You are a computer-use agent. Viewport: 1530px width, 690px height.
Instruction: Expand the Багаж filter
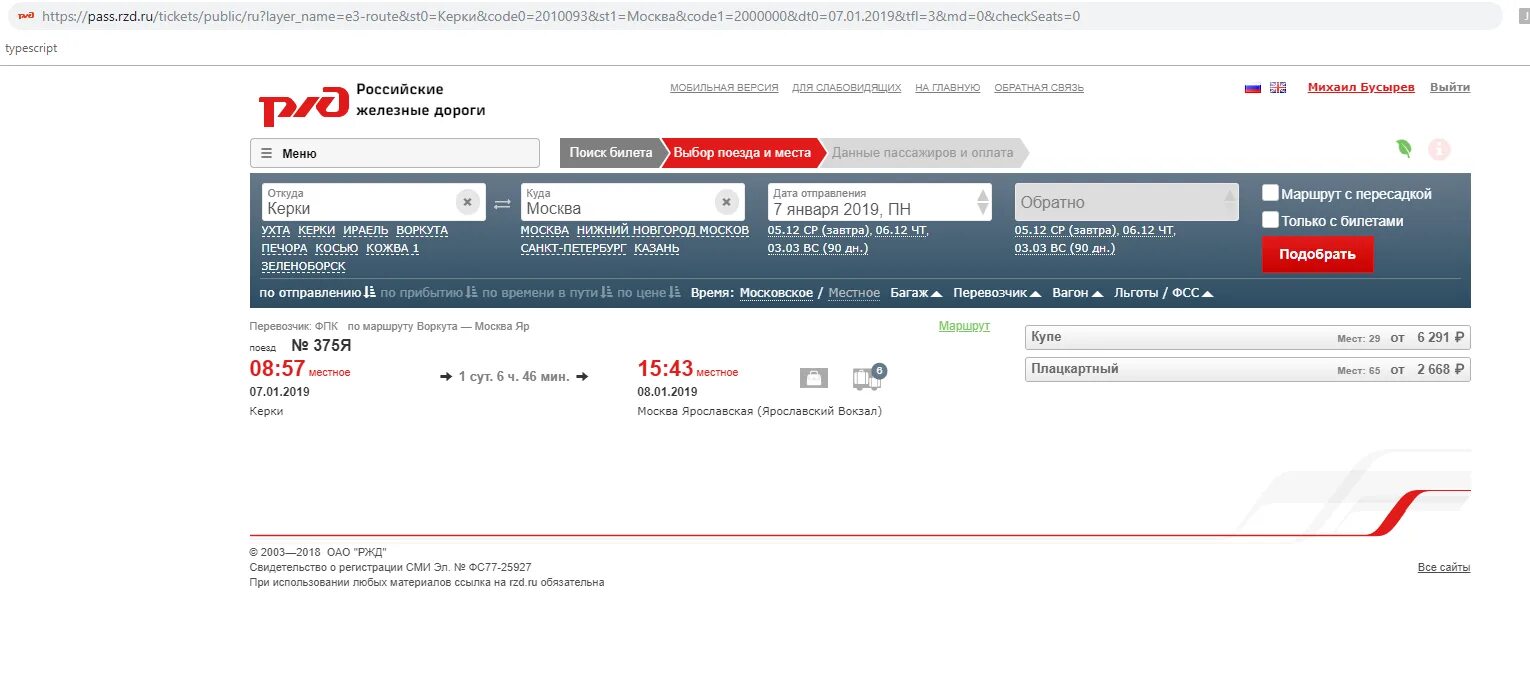916,293
